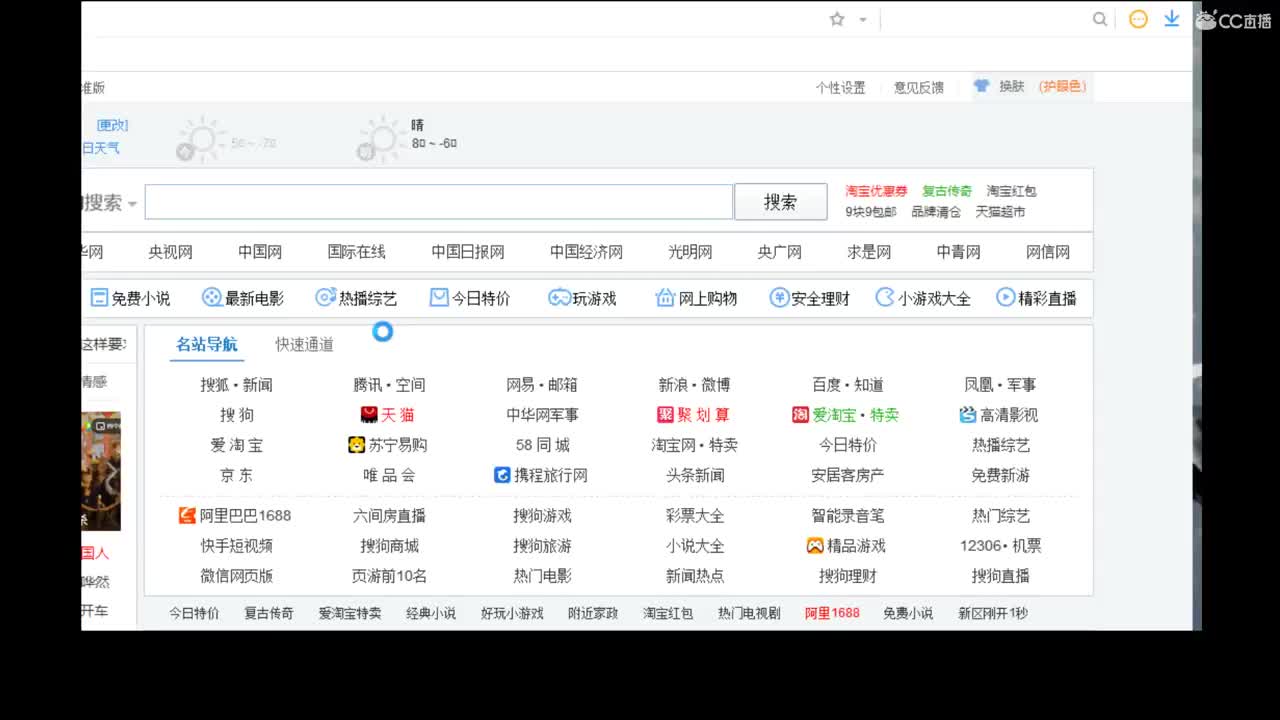Open 百度·知道 link
The width and height of the screenshot is (1280, 720).
coord(848,385)
